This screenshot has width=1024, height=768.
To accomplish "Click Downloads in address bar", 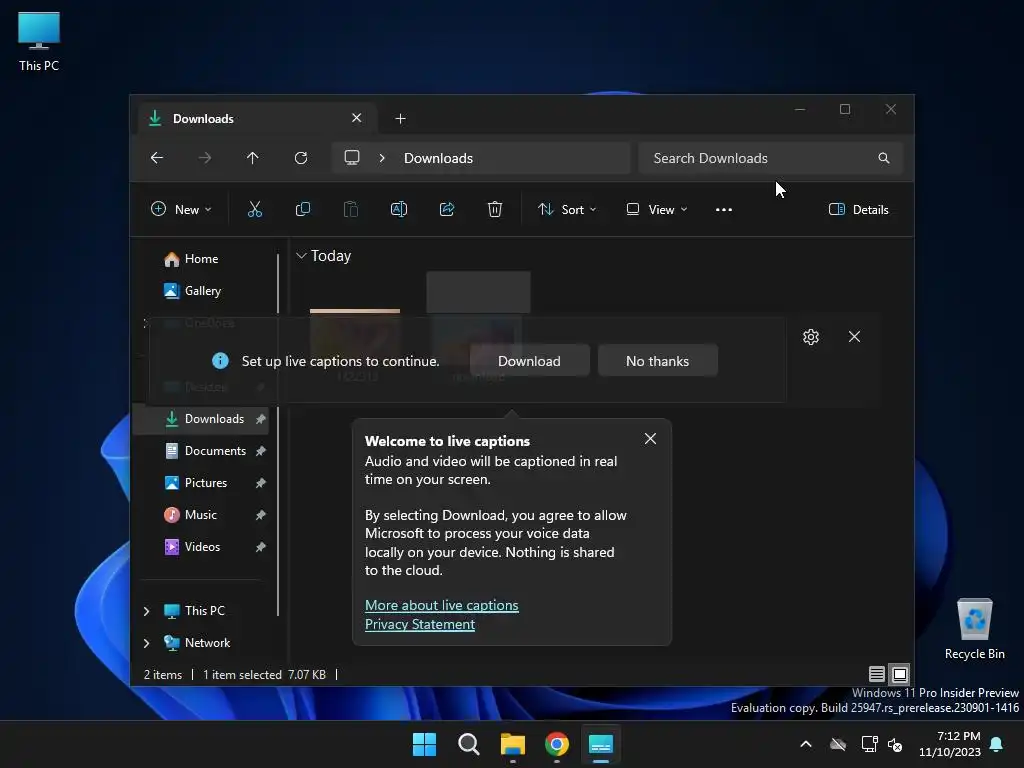I will (x=438, y=158).
